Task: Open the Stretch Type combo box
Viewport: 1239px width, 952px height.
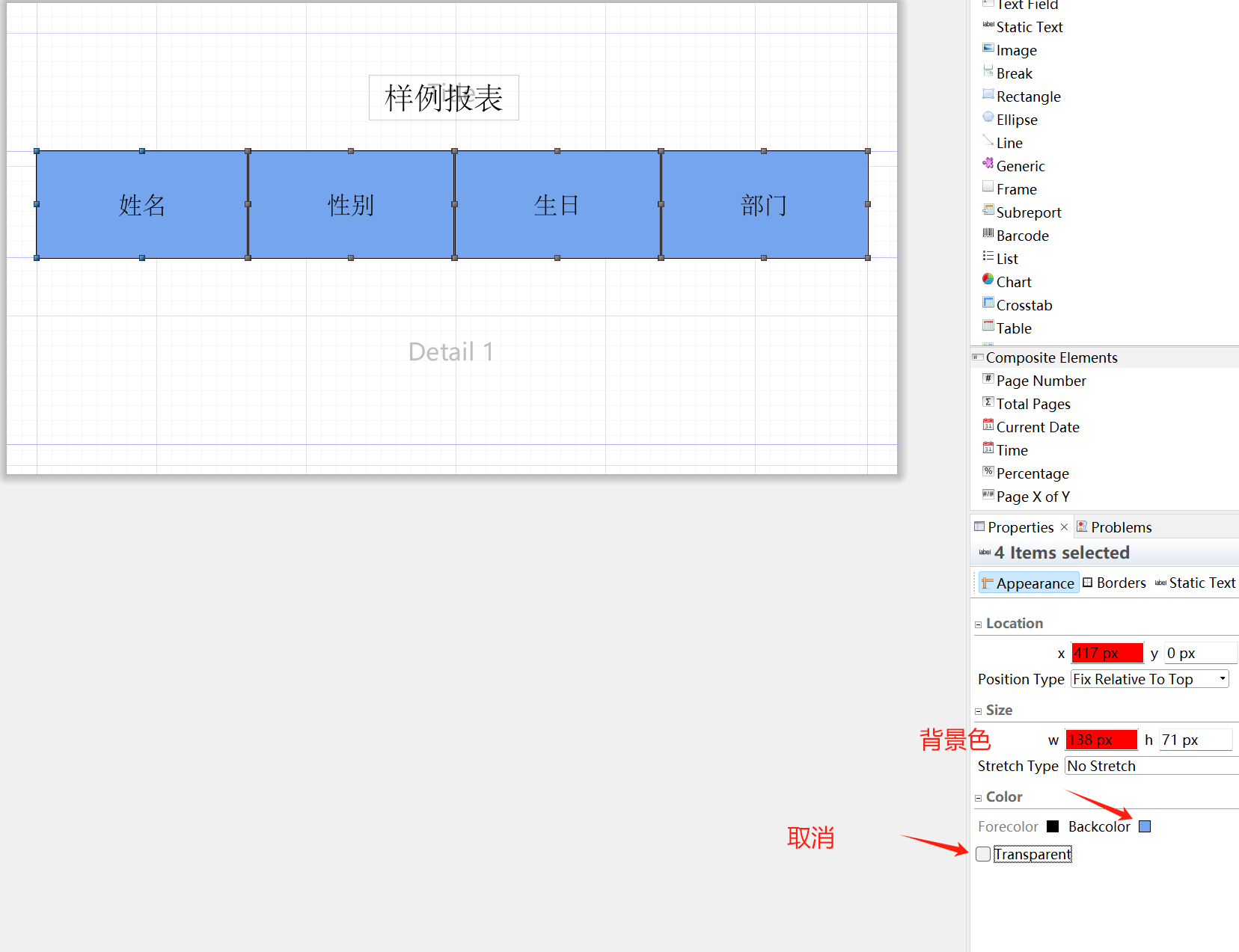Action: point(1151,766)
